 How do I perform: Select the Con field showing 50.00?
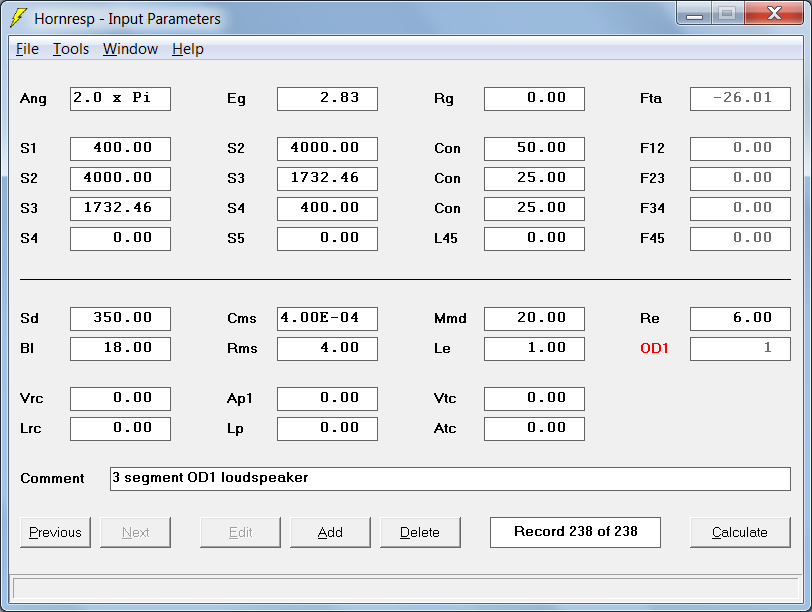tap(534, 149)
